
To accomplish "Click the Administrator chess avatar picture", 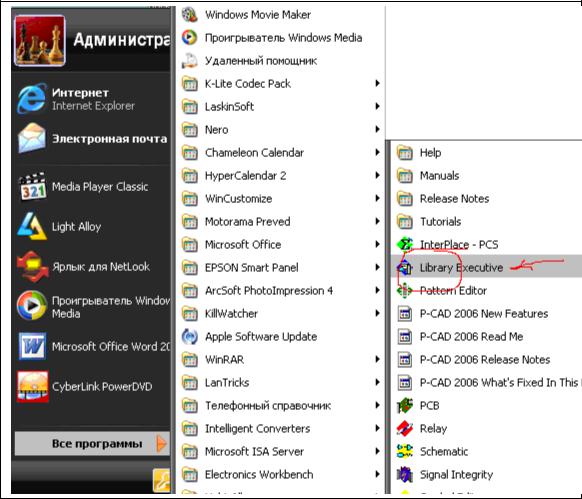I will 39,41.
